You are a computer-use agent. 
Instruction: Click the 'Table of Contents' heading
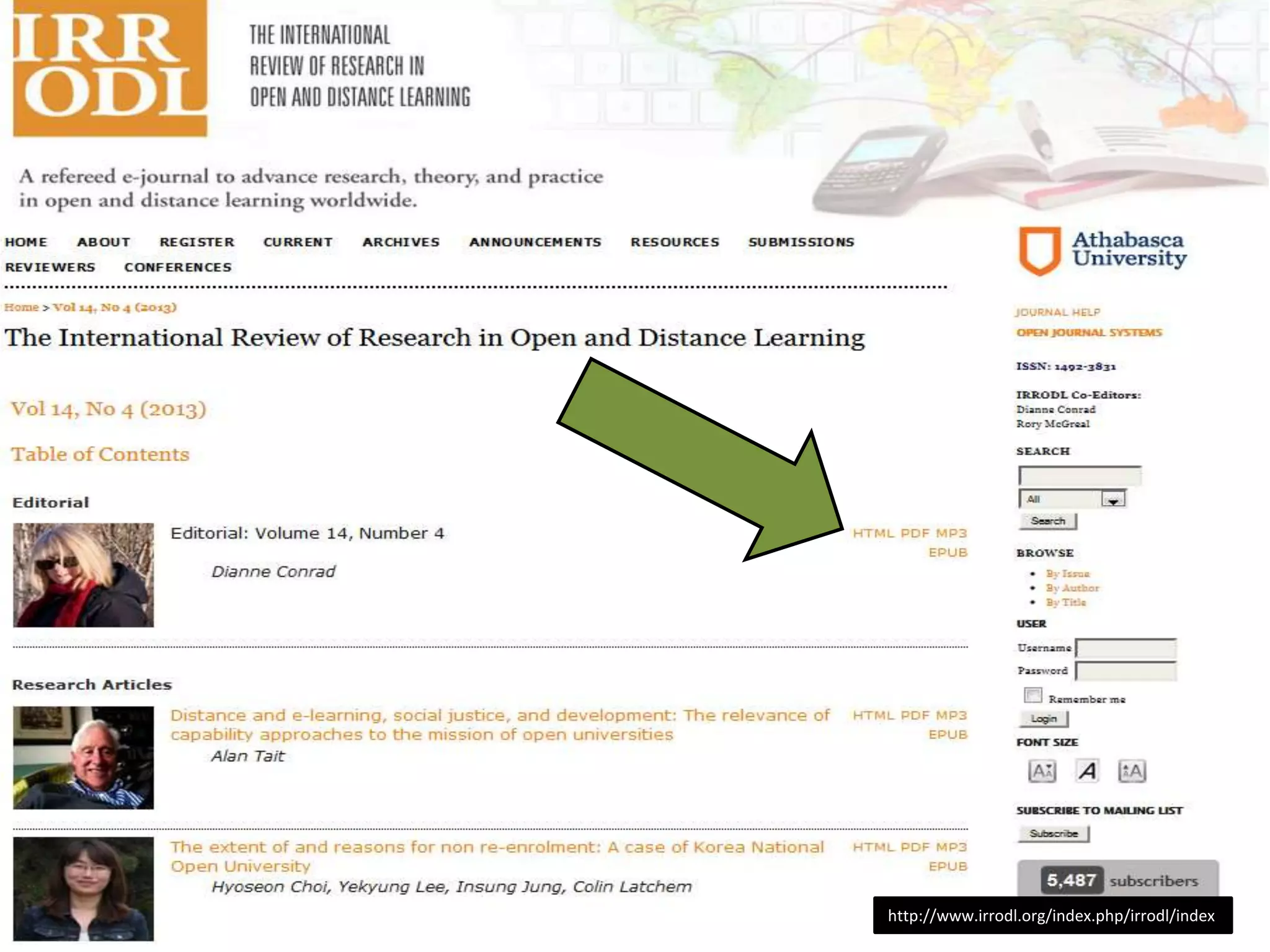[100, 454]
